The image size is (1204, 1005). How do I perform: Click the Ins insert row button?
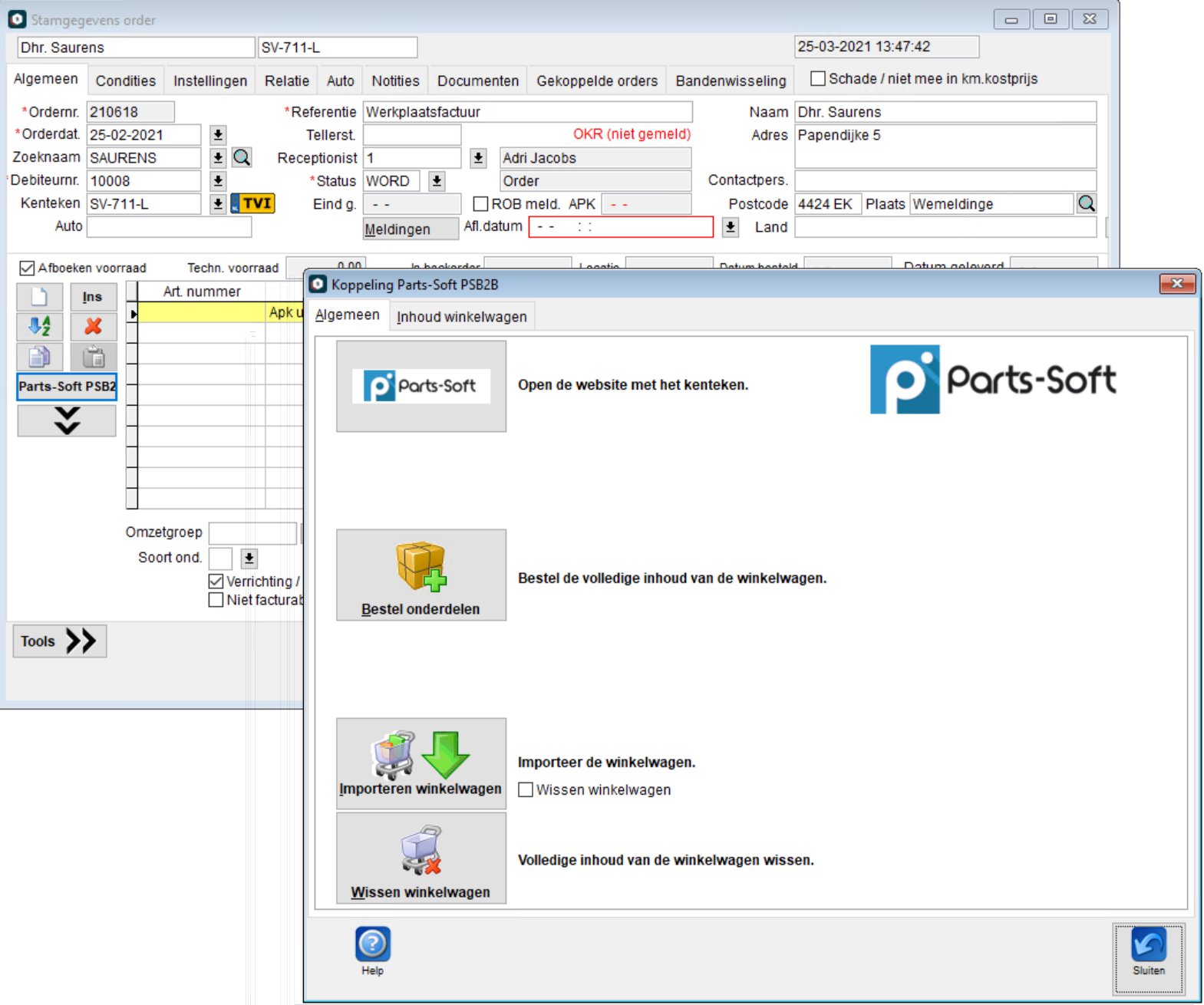point(93,297)
